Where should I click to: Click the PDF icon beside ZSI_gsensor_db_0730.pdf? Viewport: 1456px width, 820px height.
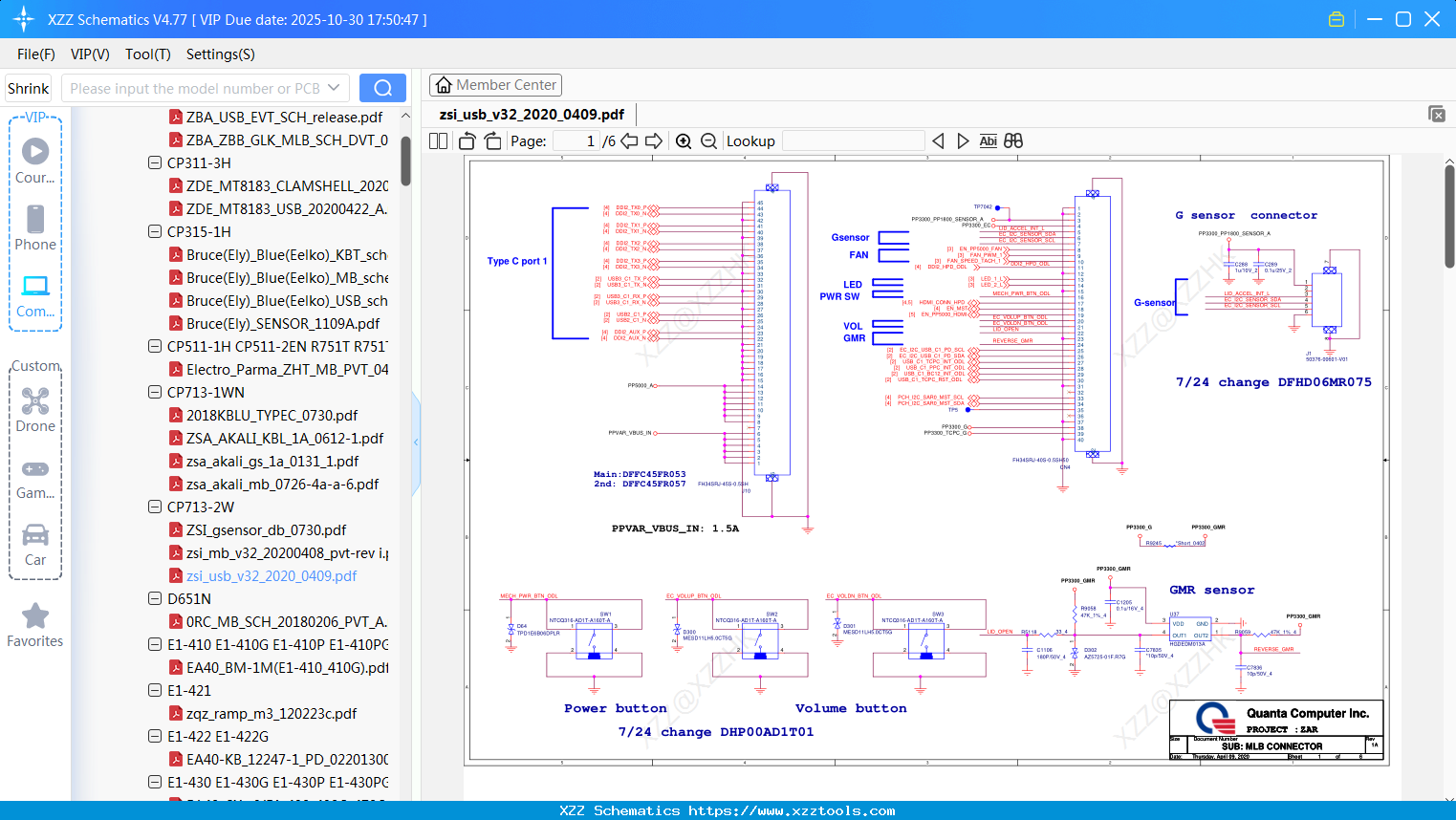tap(176, 529)
